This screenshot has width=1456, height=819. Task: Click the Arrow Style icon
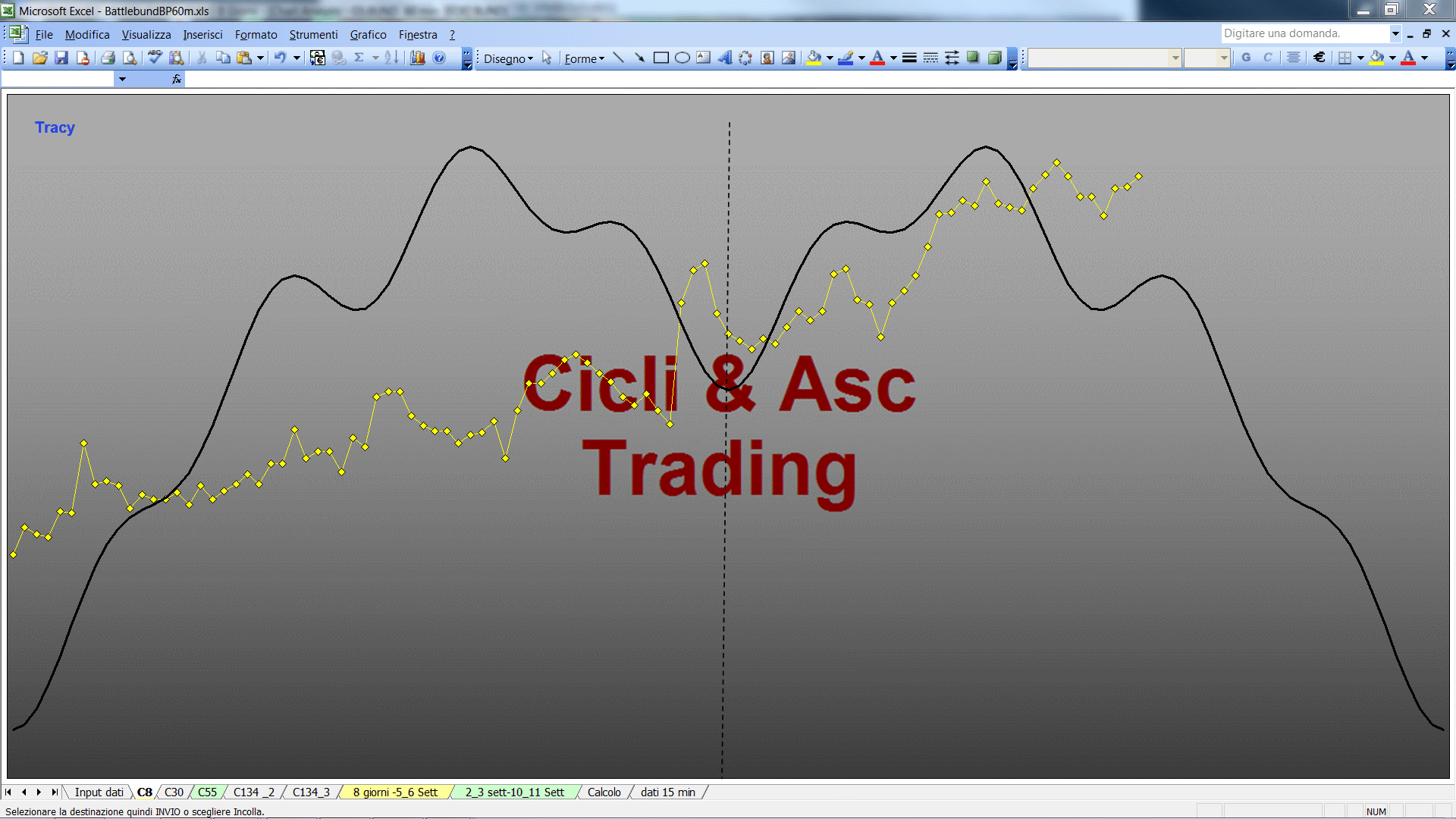tap(952, 58)
